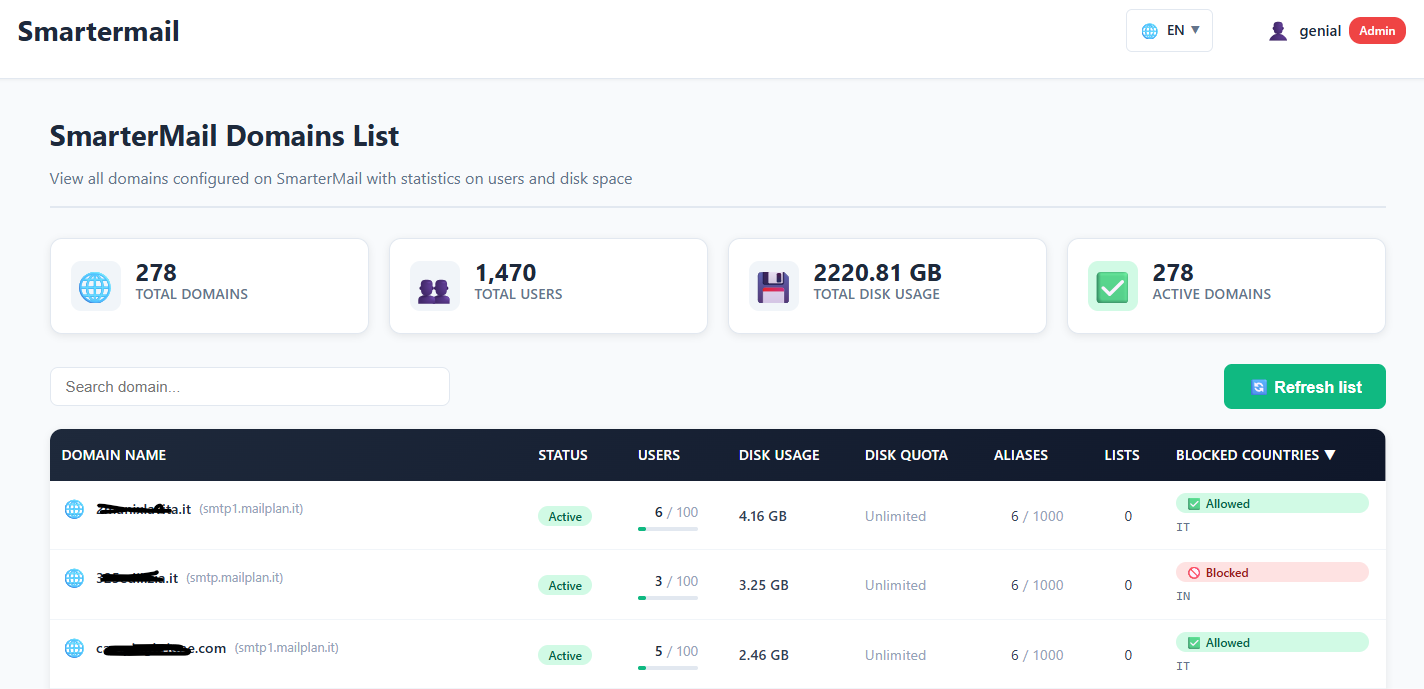Click the globe icon in the language selector
Image resolution: width=1424 pixels, height=689 pixels.
click(x=1150, y=31)
